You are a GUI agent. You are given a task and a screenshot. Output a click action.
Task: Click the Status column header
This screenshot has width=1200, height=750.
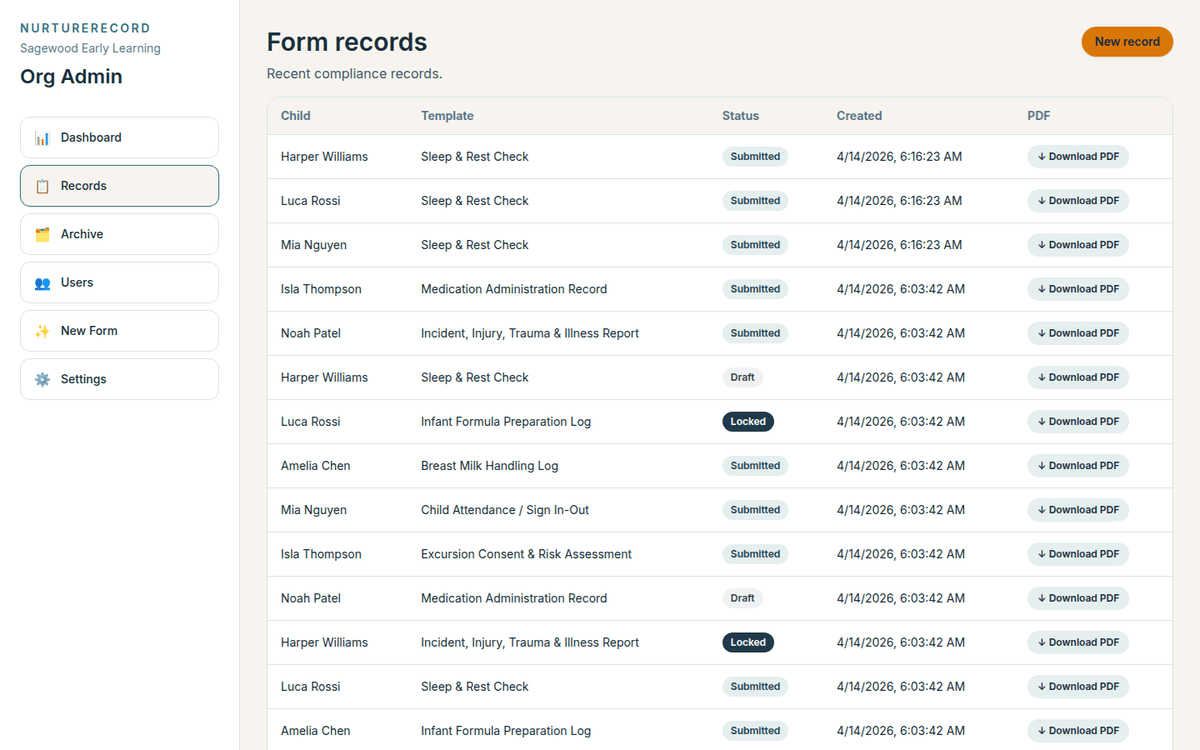point(740,115)
